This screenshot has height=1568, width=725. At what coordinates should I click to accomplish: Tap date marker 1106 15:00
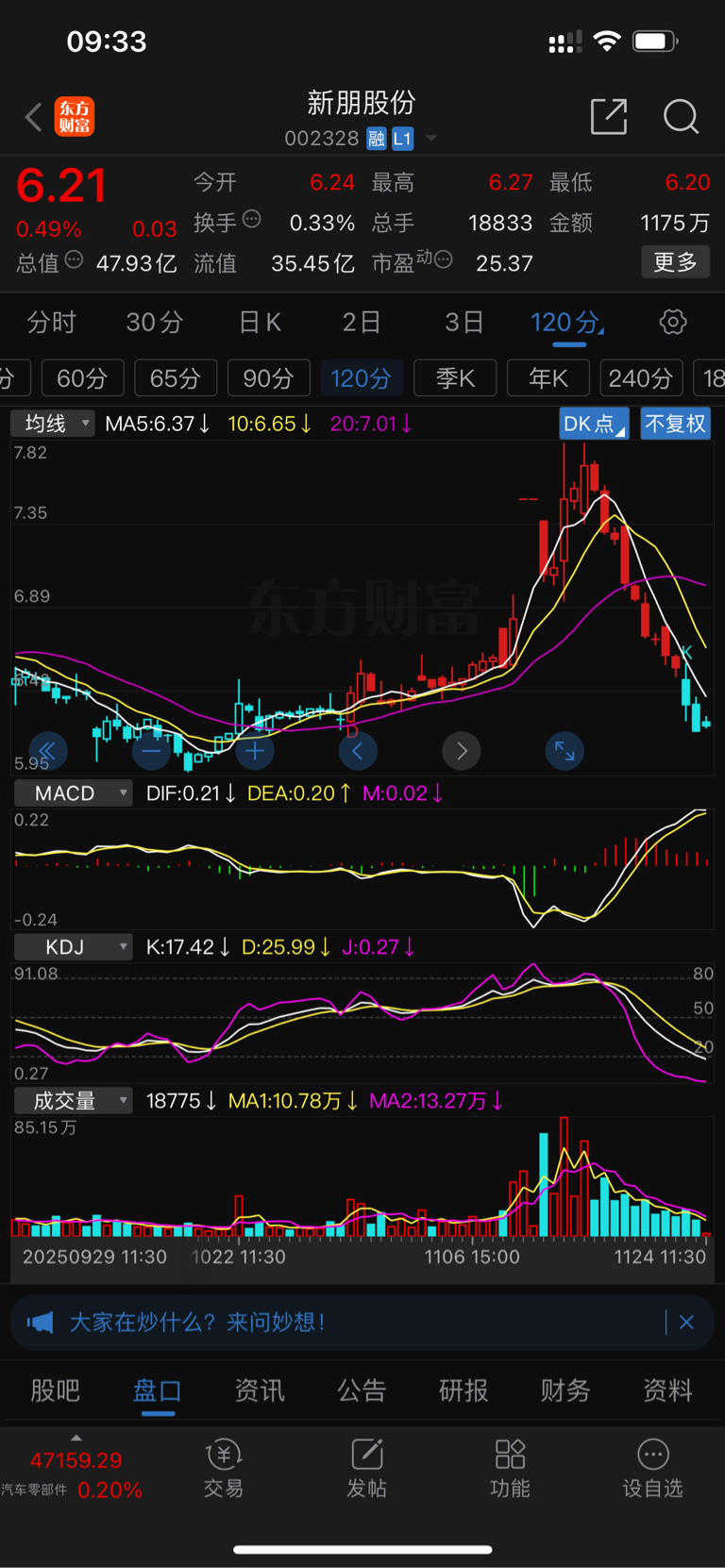click(472, 1257)
